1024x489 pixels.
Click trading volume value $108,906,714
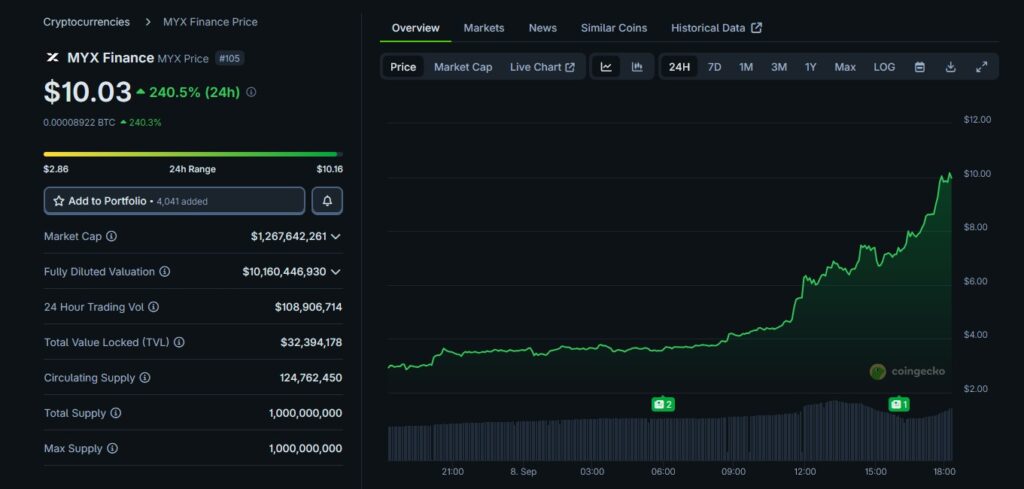point(308,307)
